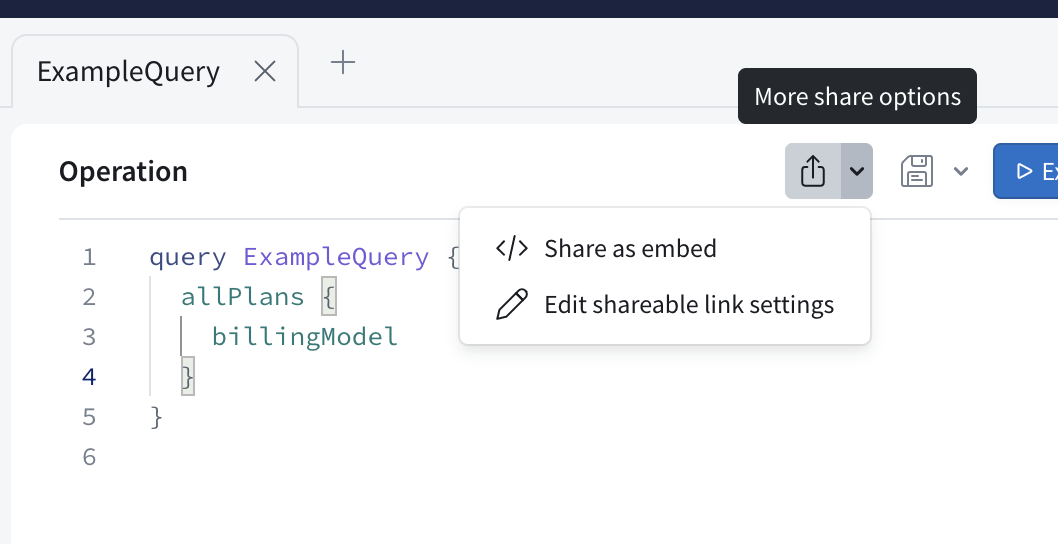The height and width of the screenshot is (544, 1058).
Task: Run the query with the blue play button
Action: 1026,171
